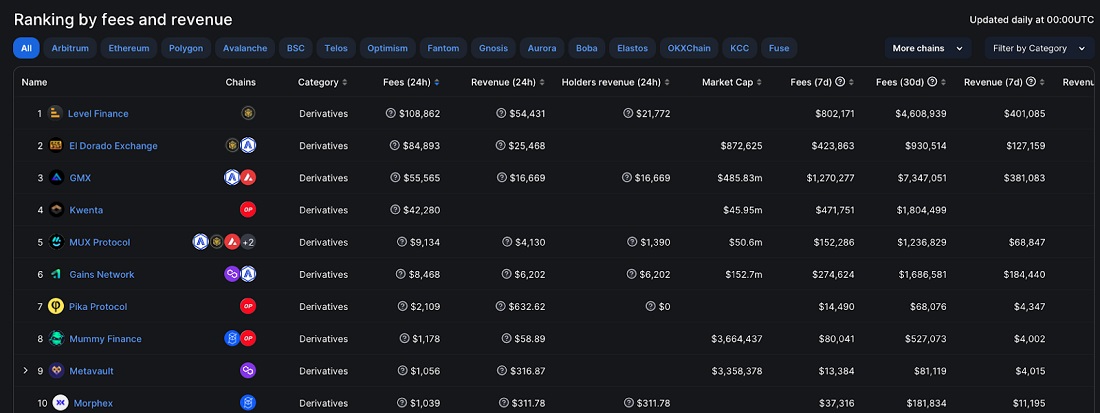Viewport: 1100px width, 413px height.
Task: Click the Polygon chain icon in Metavault row
Action: coord(248,371)
